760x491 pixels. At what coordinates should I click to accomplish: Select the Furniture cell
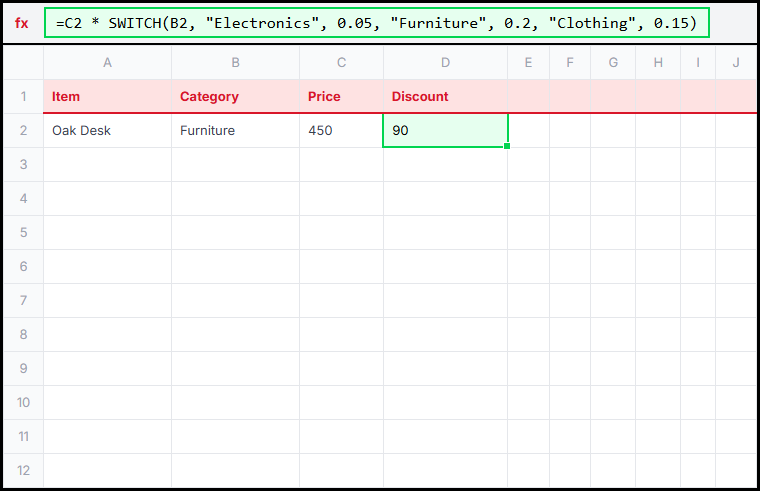(x=235, y=131)
